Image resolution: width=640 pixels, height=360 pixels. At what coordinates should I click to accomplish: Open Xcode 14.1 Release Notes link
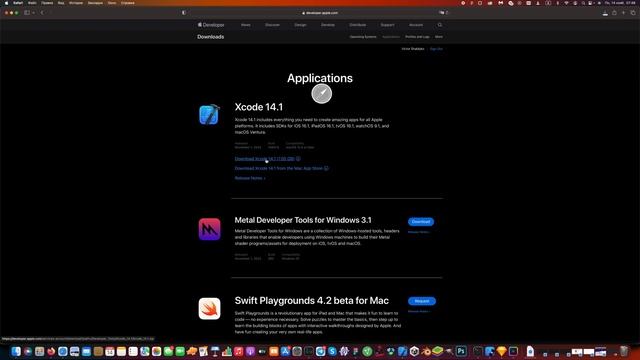tap(250, 178)
